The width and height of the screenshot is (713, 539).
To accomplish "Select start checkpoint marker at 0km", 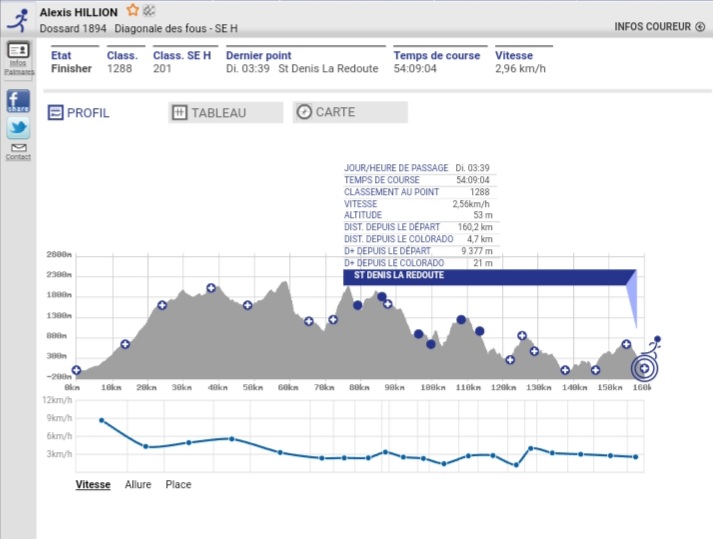I will [x=76, y=370].
